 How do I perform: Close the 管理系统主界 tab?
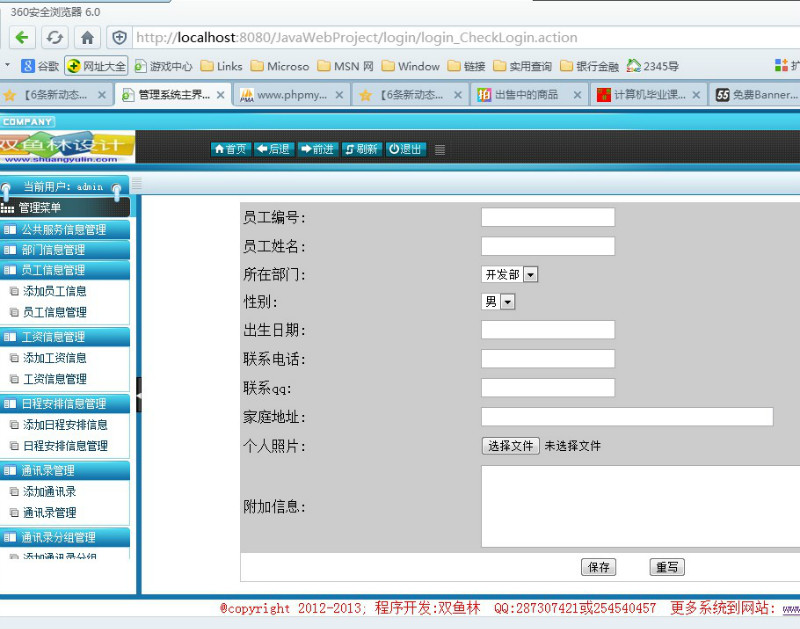[x=220, y=95]
